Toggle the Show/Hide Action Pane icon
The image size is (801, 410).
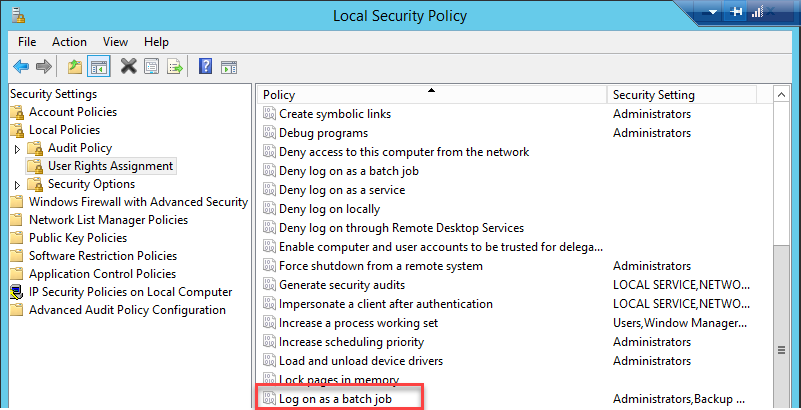pyautogui.click(x=229, y=67)
